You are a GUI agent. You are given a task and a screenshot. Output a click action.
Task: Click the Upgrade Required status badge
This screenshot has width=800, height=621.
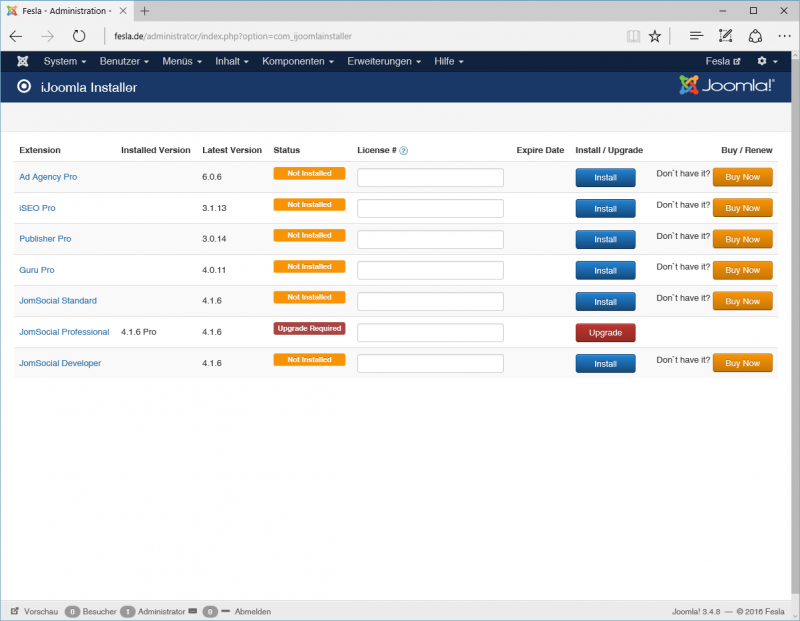pos(309,329)
